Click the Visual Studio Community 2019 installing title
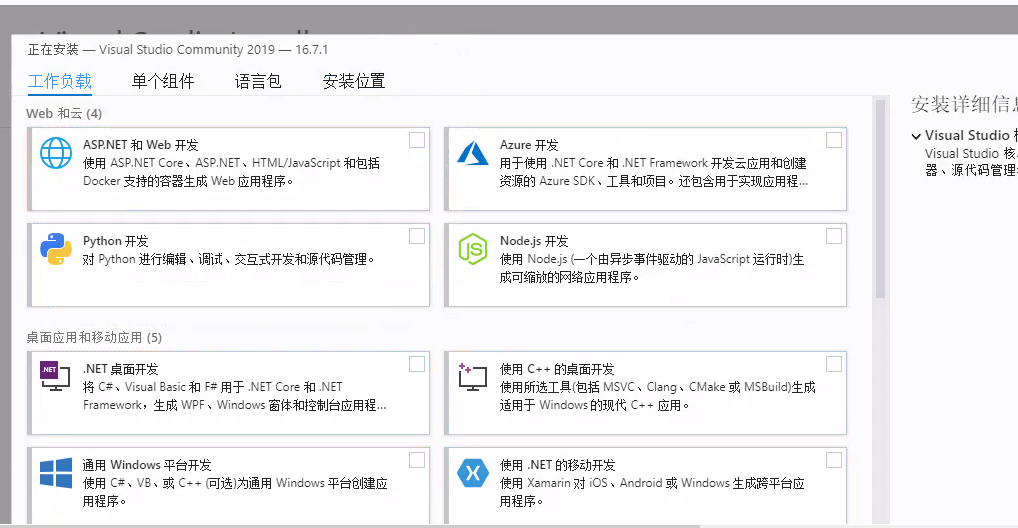Image resolution: width=1018 pixels, height=528 pixels. [x=178, y=50]
